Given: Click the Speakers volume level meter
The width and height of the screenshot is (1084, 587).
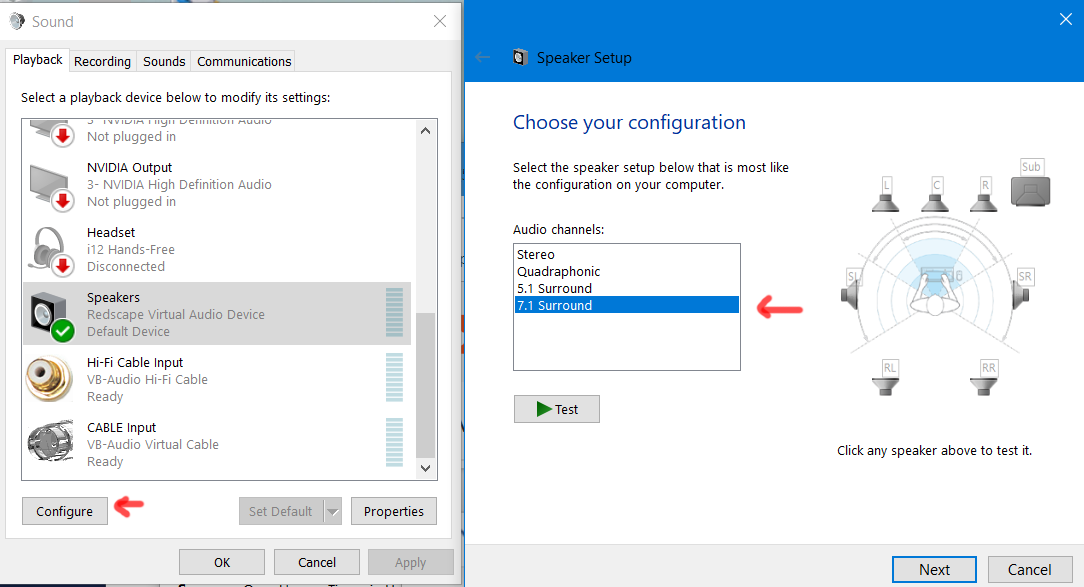Looking at the screenshot, I should point(394,313).
